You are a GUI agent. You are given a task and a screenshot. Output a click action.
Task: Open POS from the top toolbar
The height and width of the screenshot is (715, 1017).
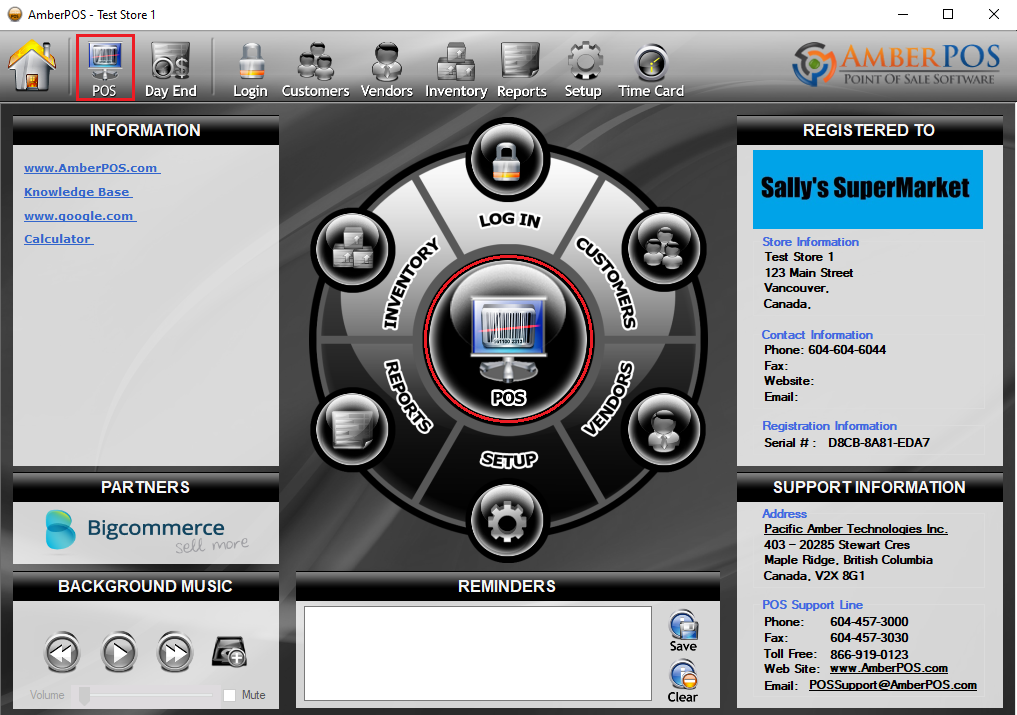(x=105, y=68)
